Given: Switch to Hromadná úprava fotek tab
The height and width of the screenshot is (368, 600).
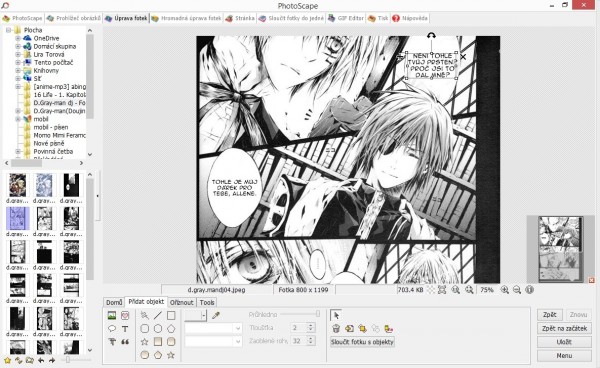Looking at the screenshot, I should point(186,18).
